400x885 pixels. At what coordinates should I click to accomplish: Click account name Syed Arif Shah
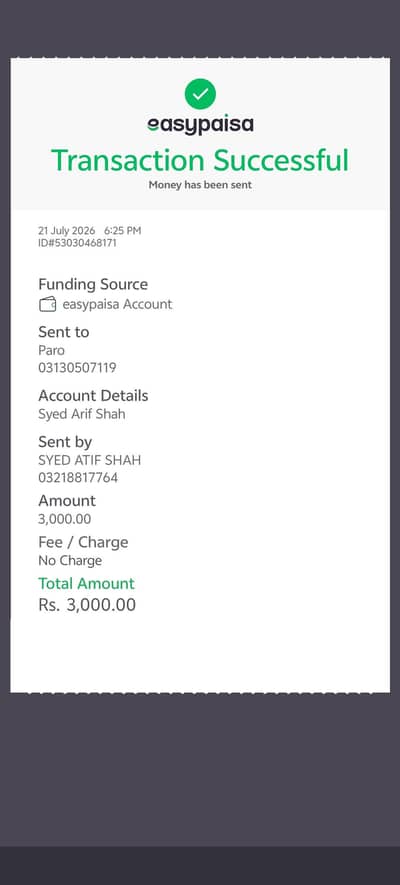82,414
